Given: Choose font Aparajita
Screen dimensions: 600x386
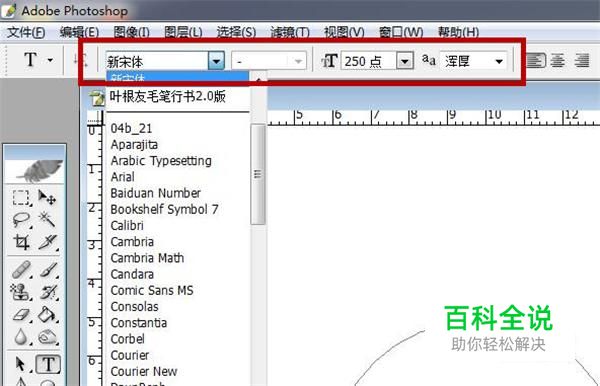Looking at the screenshot, I should pyautogui.click(x=134, y=145).
